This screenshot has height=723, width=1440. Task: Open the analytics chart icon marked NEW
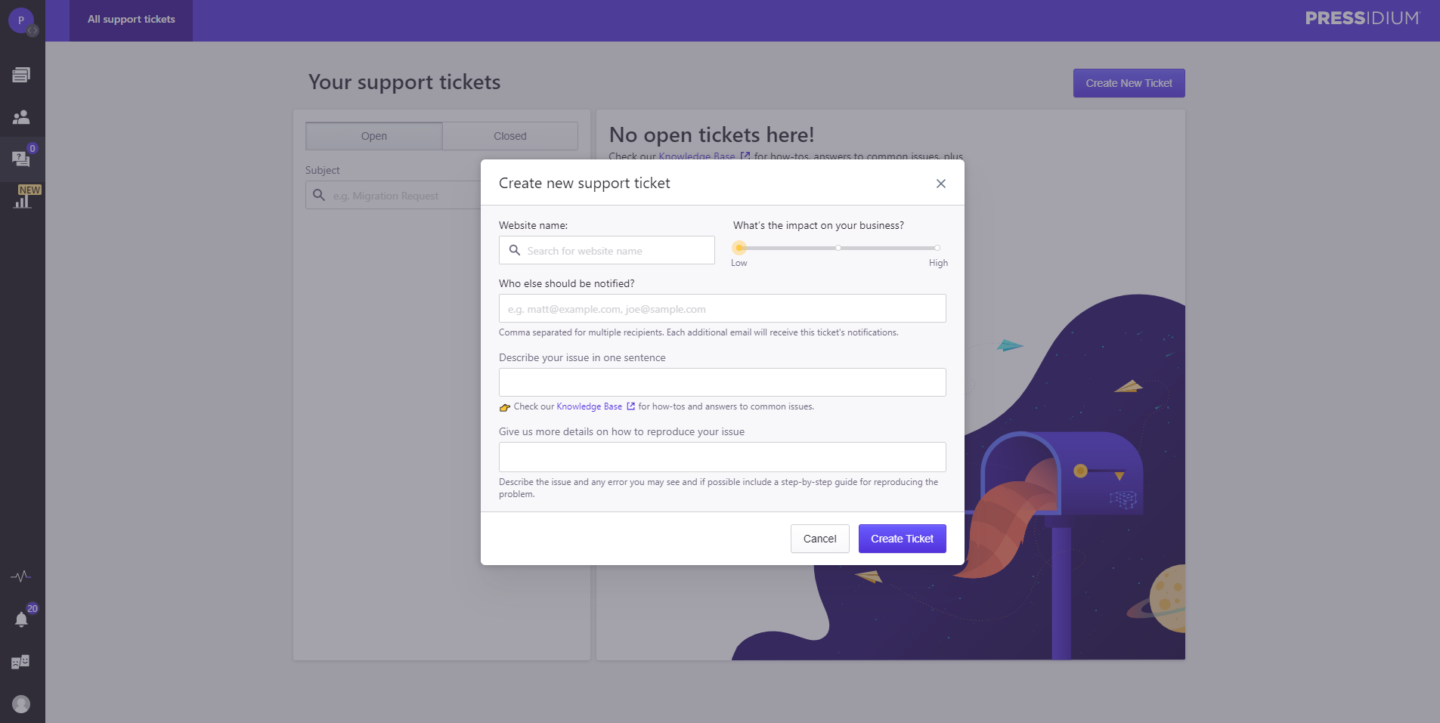[x=22, y=199]
